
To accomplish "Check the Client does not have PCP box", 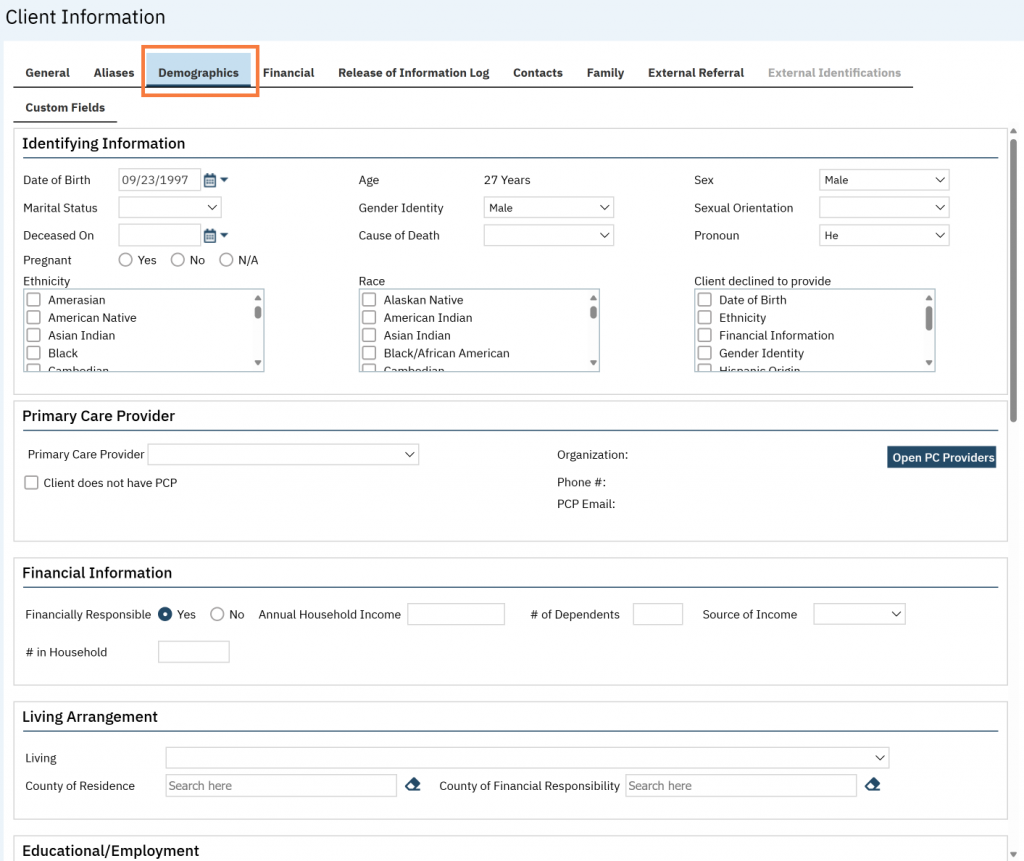I will click(x=33, y=483).
